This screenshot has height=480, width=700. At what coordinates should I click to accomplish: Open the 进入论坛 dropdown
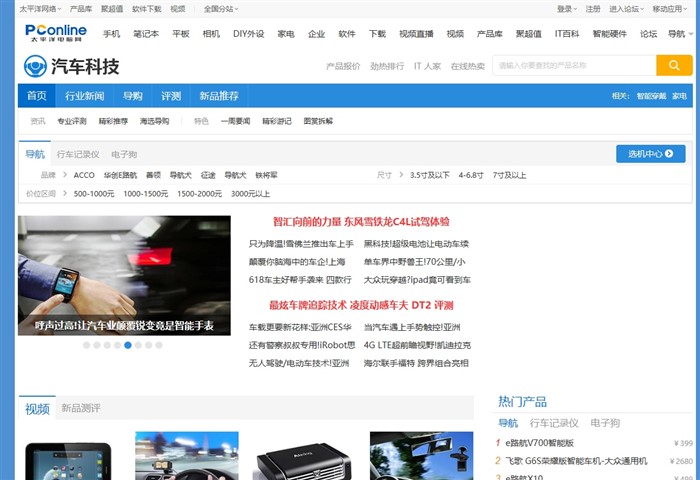coord(626,8)
